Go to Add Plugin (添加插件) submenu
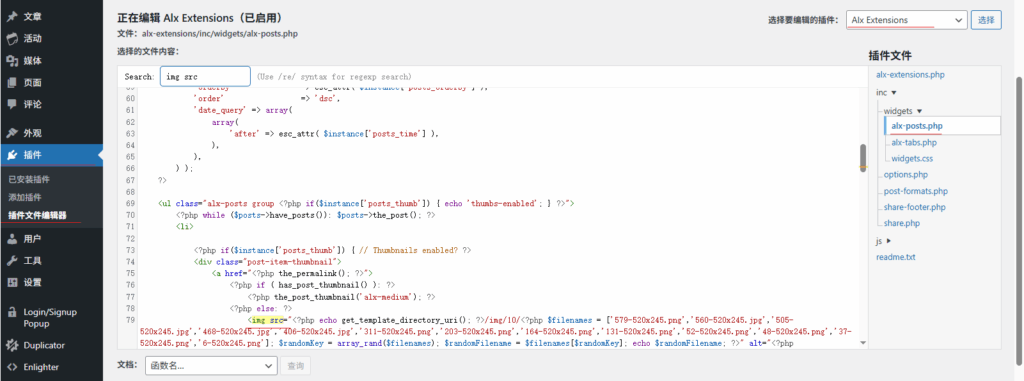 point(25,197)
